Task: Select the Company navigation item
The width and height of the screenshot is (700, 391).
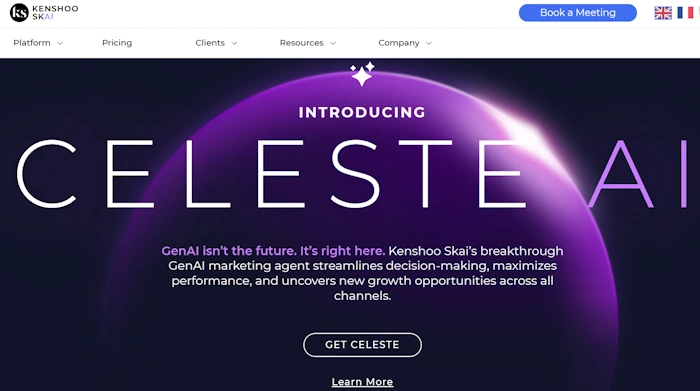Action: pos(399,43)
